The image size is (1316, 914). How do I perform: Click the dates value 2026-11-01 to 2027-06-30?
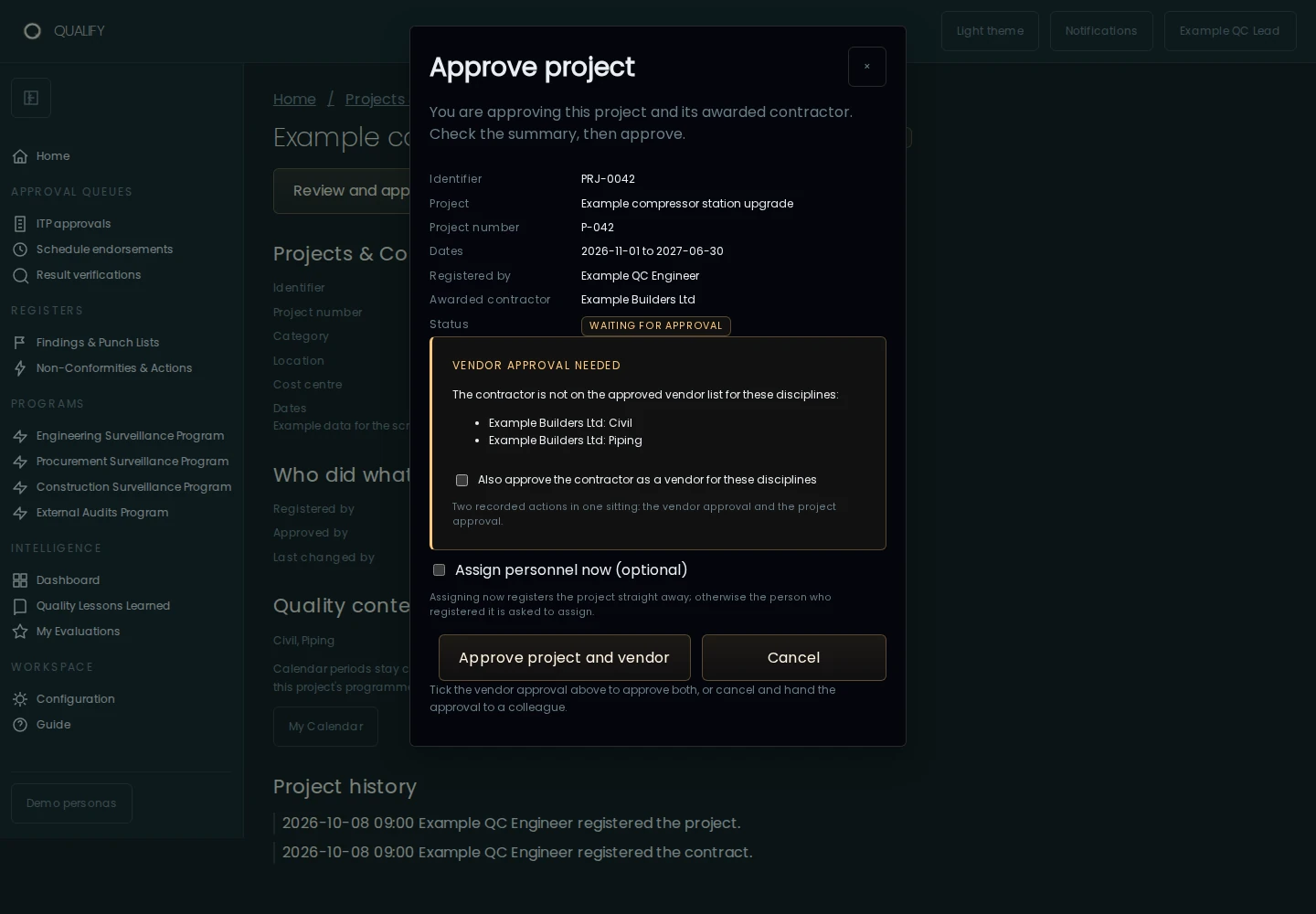click(x=653, y=251)
